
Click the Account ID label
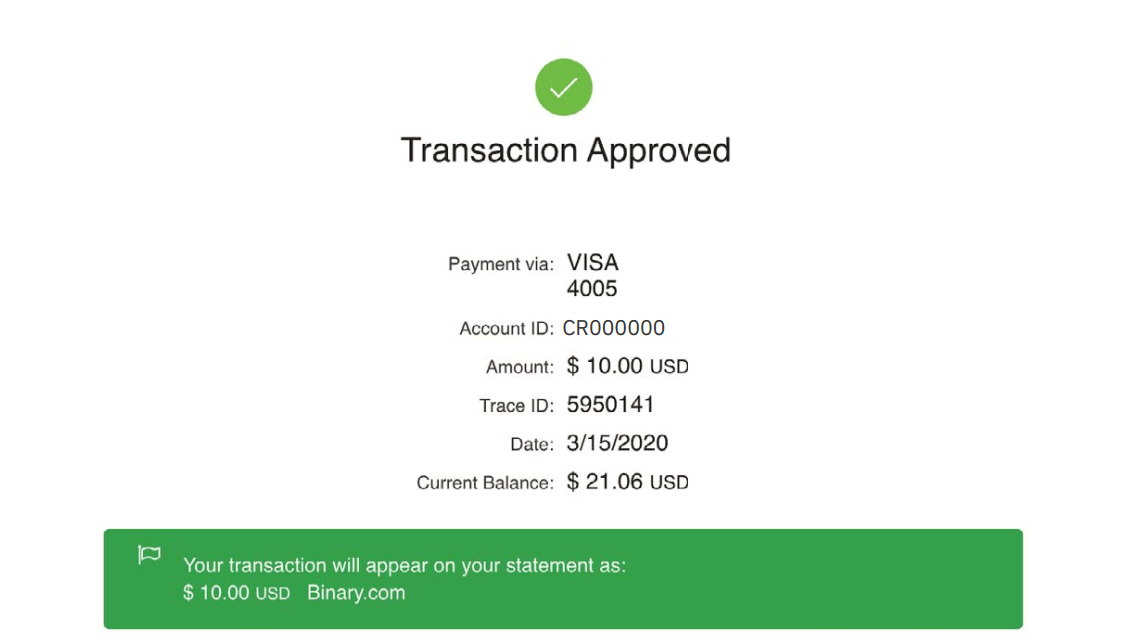506,329
